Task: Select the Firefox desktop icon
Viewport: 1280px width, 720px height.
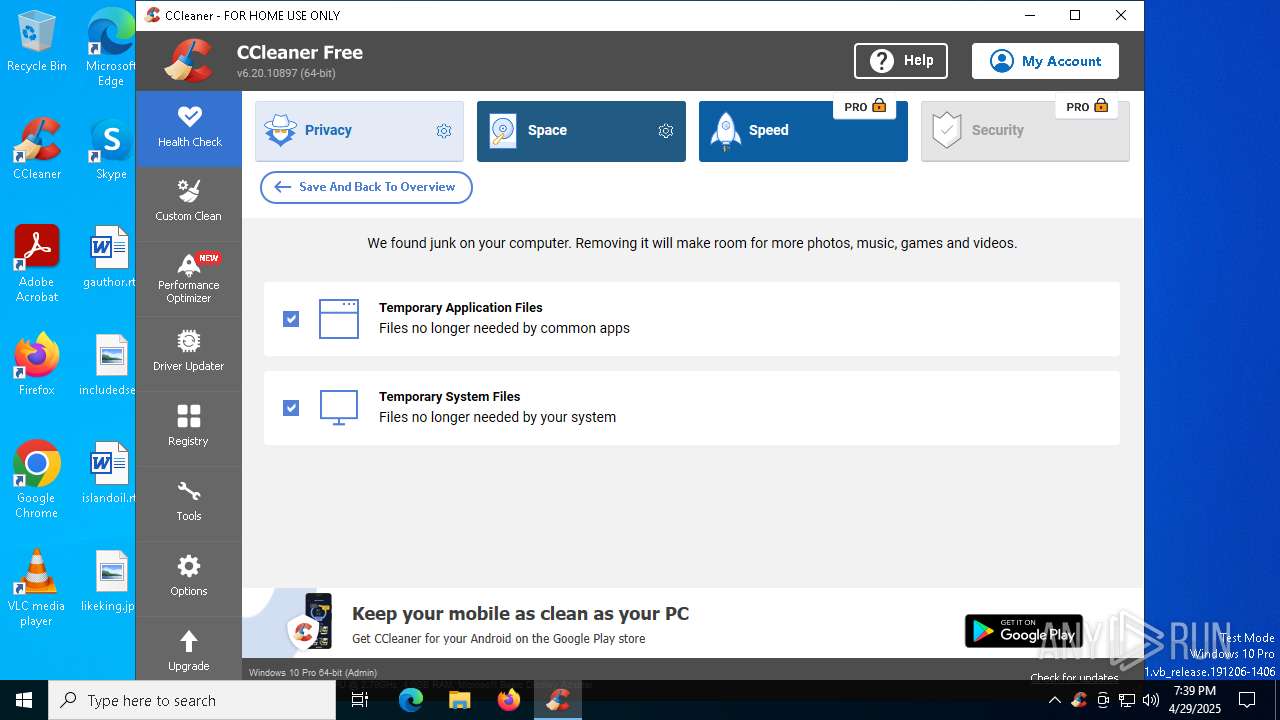Action: 37,365
